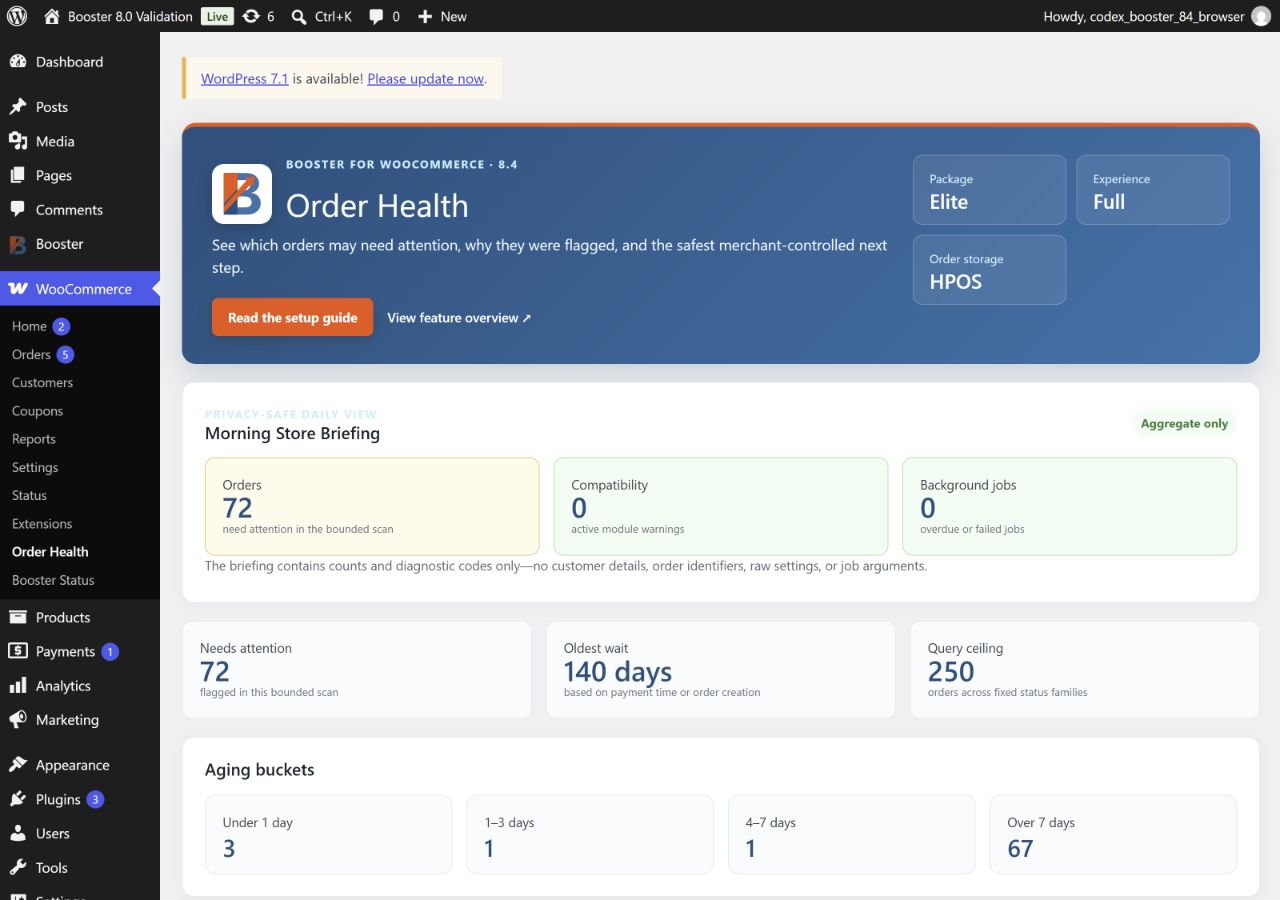Click the Compatibility 0 briefing card
The height and width of the screenshot is (900, 1280).
coord(720,506)
